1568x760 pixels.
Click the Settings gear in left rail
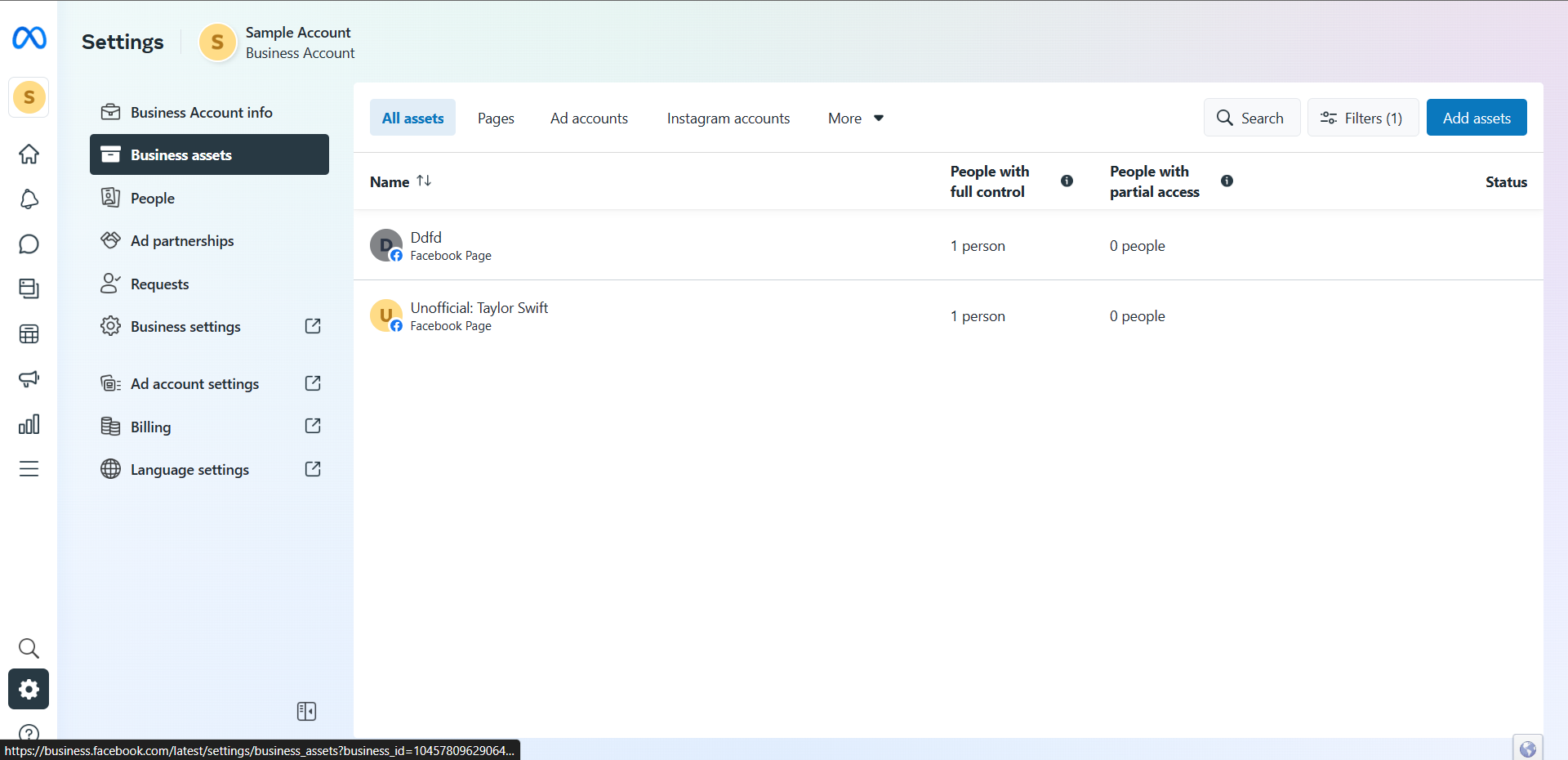coord(29,689)
